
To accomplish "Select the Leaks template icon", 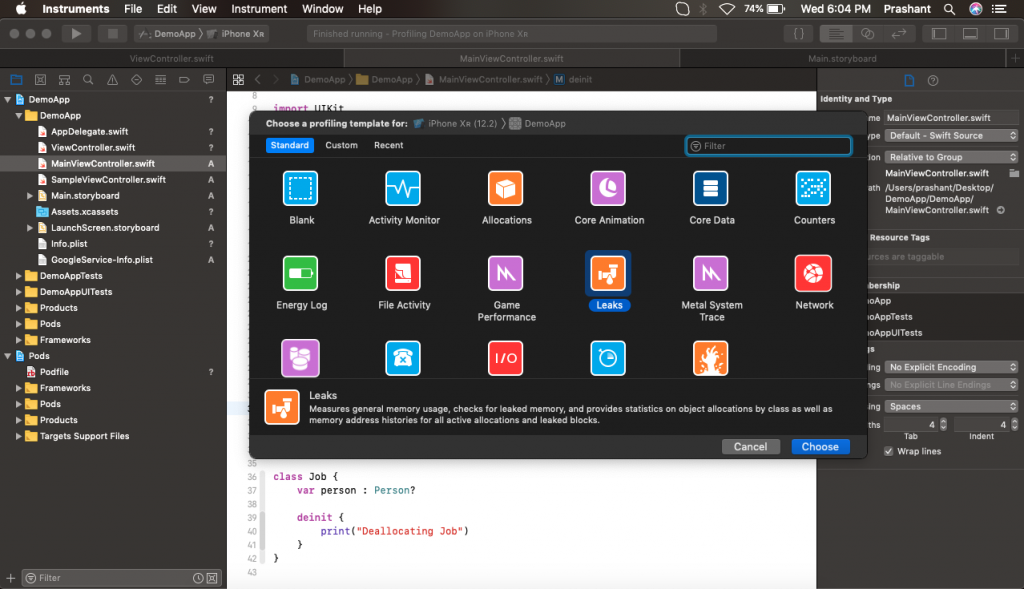I will [x=608, y=274].
